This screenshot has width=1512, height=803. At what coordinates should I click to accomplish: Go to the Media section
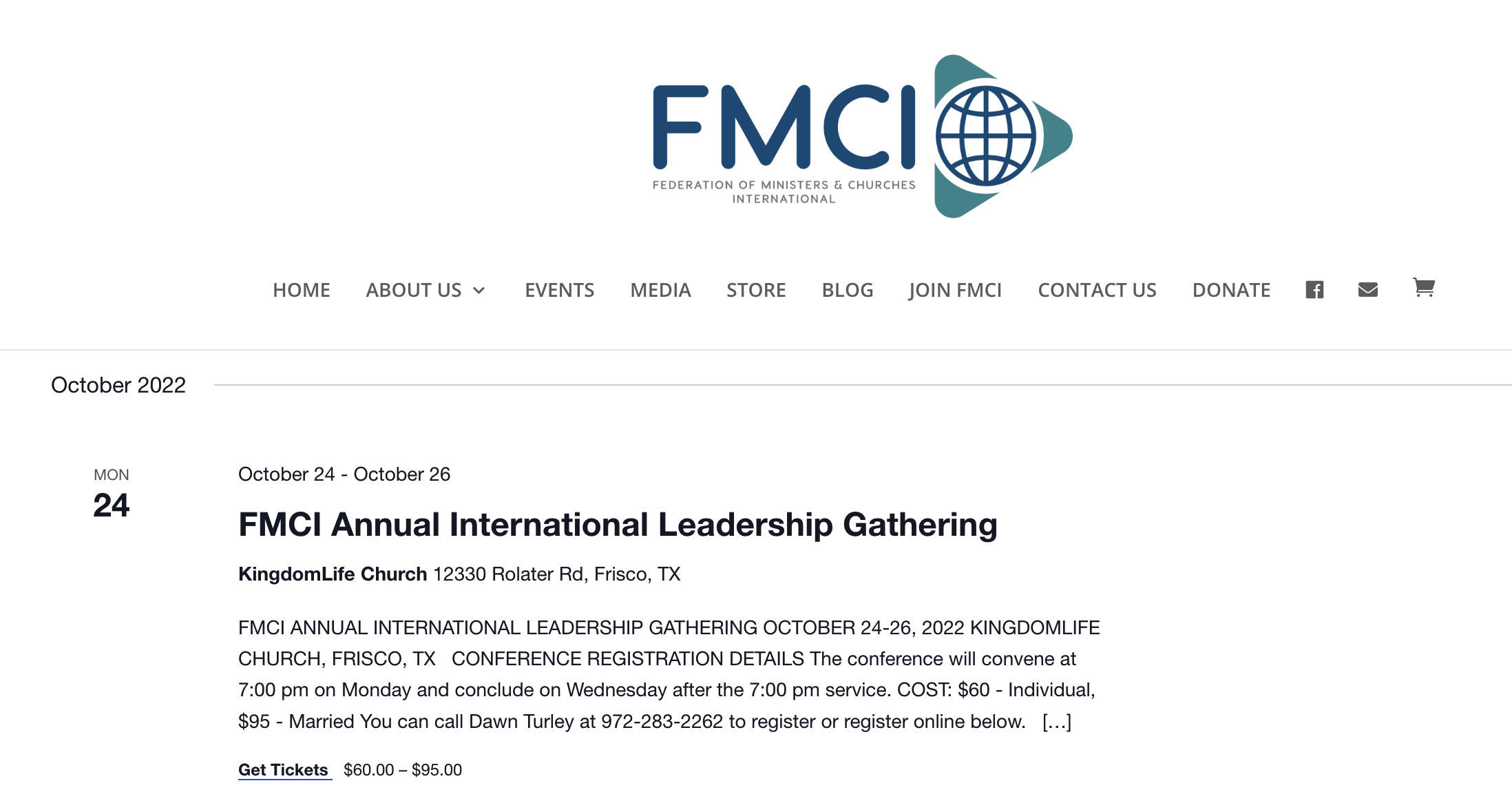(660, 290)
